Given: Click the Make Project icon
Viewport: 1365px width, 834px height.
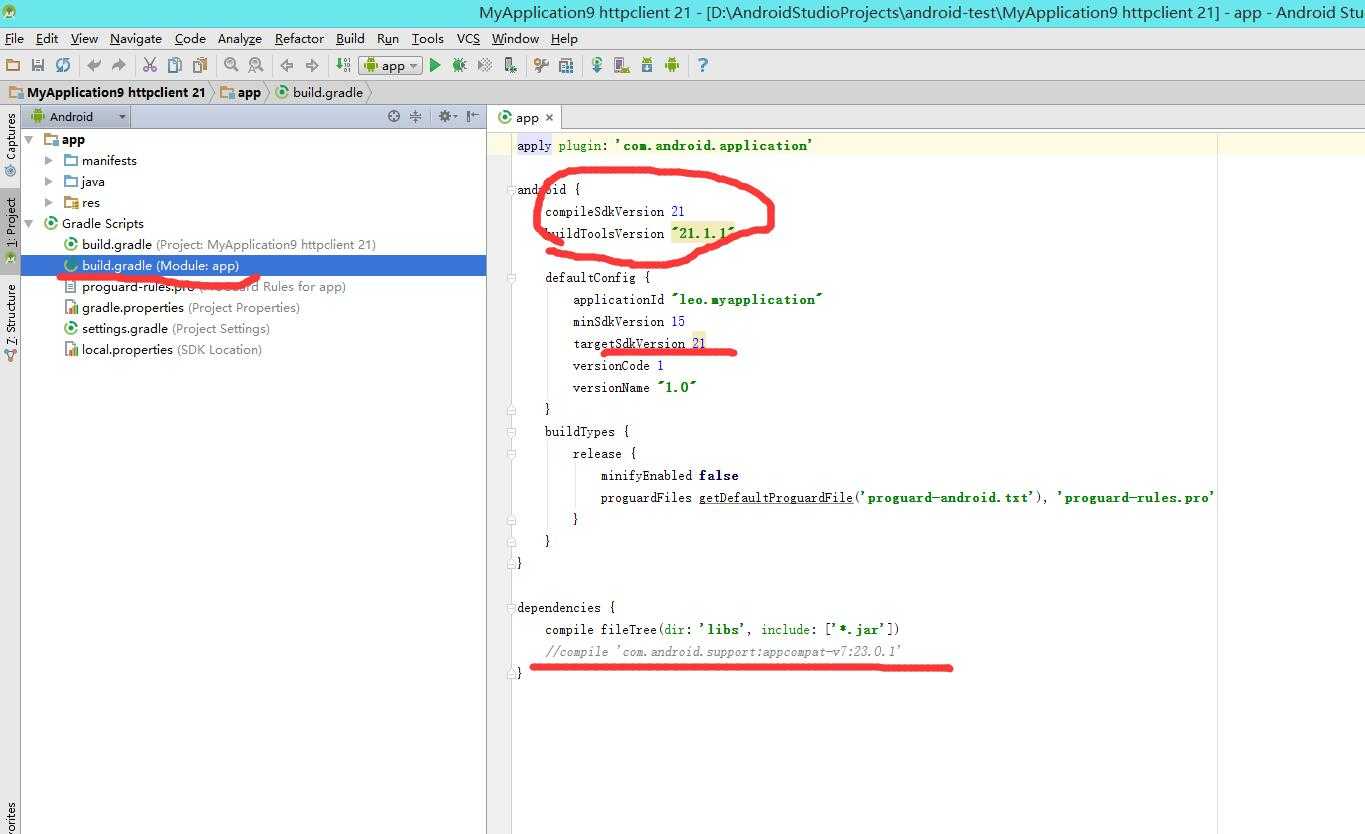Looking at the screenshot, I should click(x=343, y=65).
